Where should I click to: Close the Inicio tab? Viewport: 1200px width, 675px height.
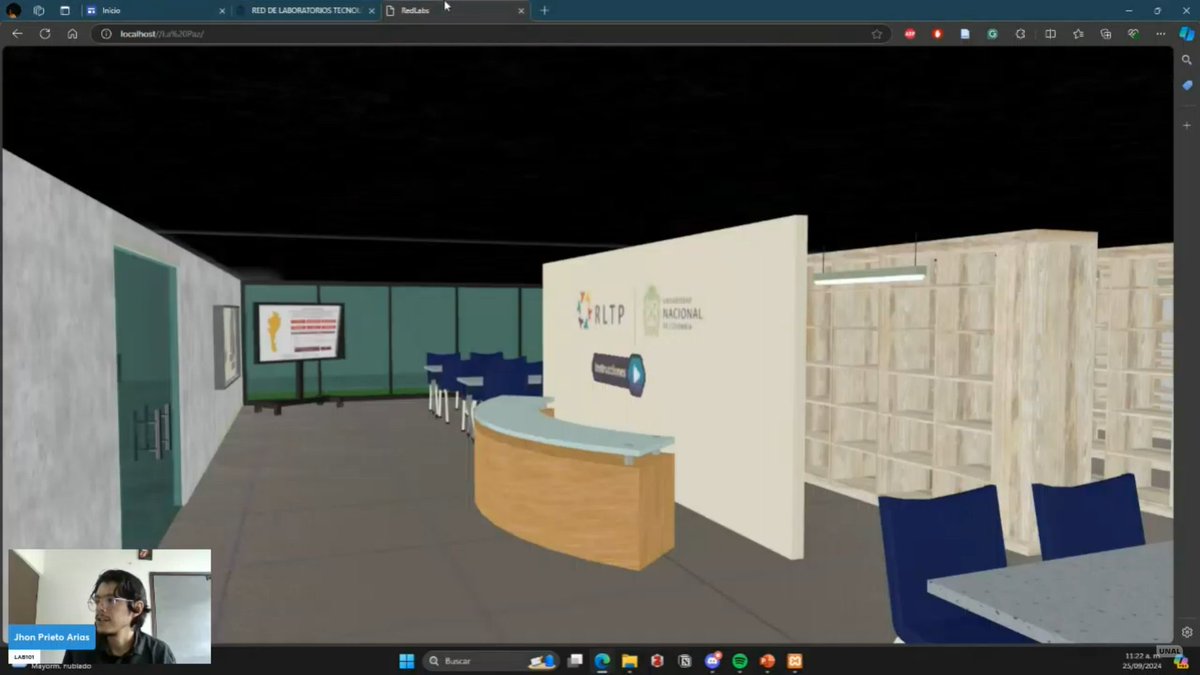click(x=222, y=10)
